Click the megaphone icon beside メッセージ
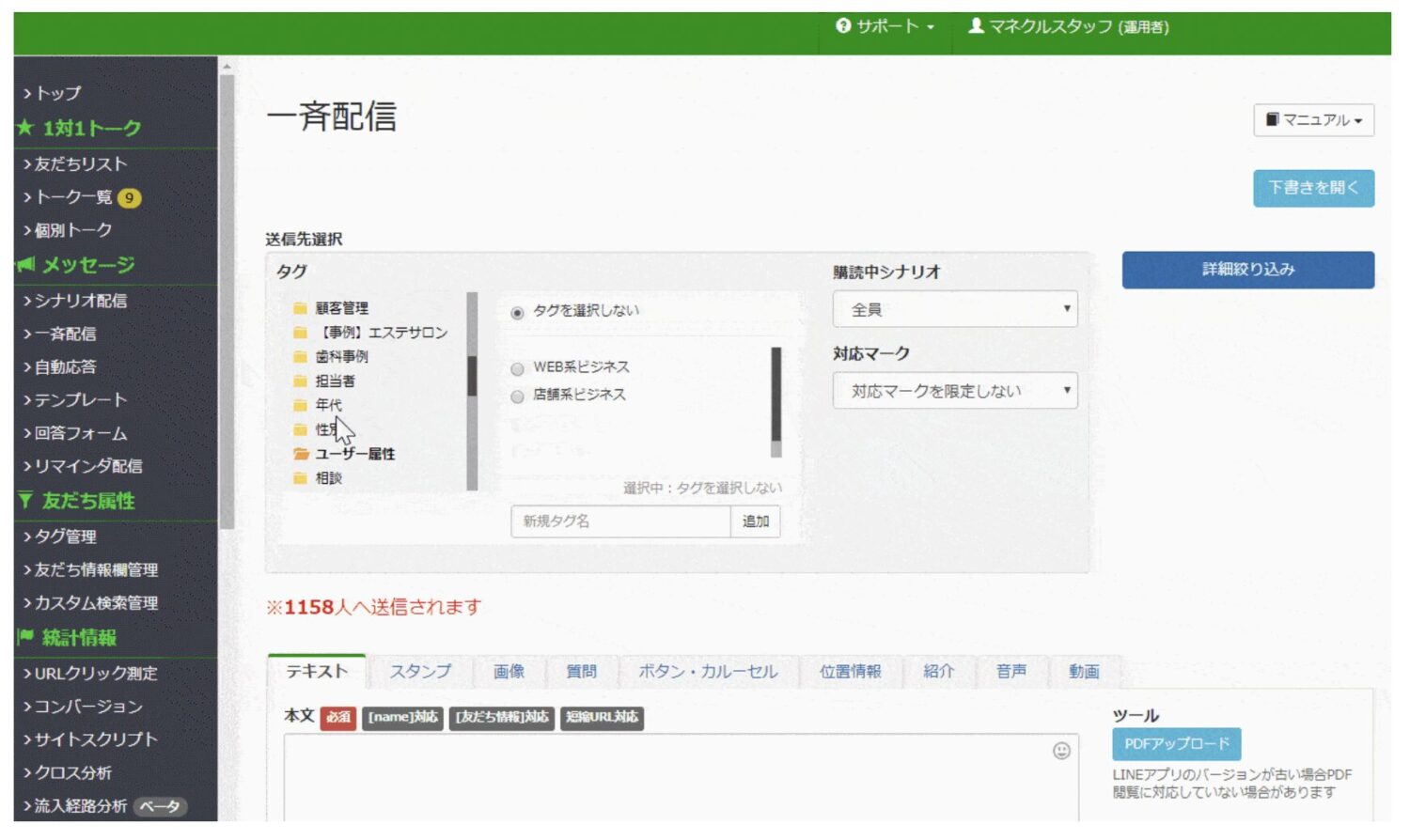 point(25,265)
